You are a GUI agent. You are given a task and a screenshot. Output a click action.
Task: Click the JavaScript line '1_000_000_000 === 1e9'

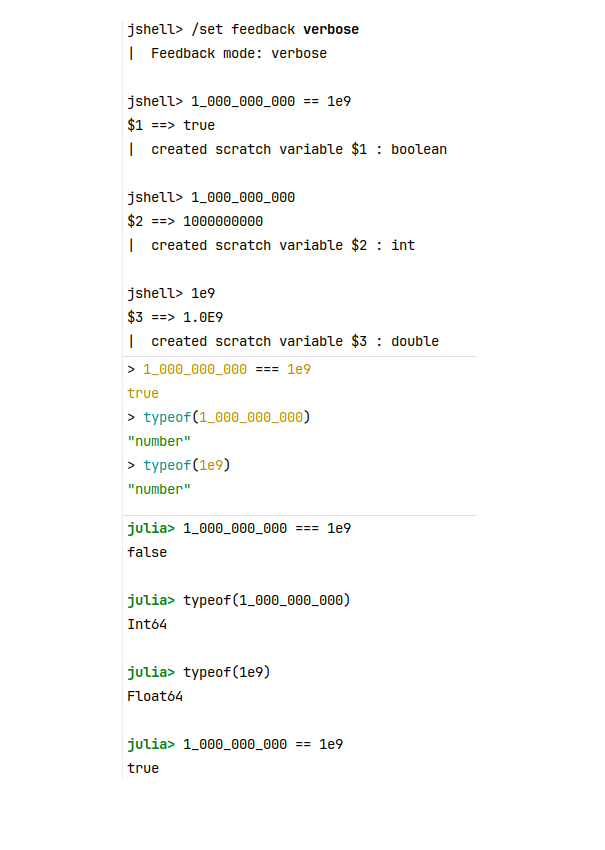pos(219,369)
